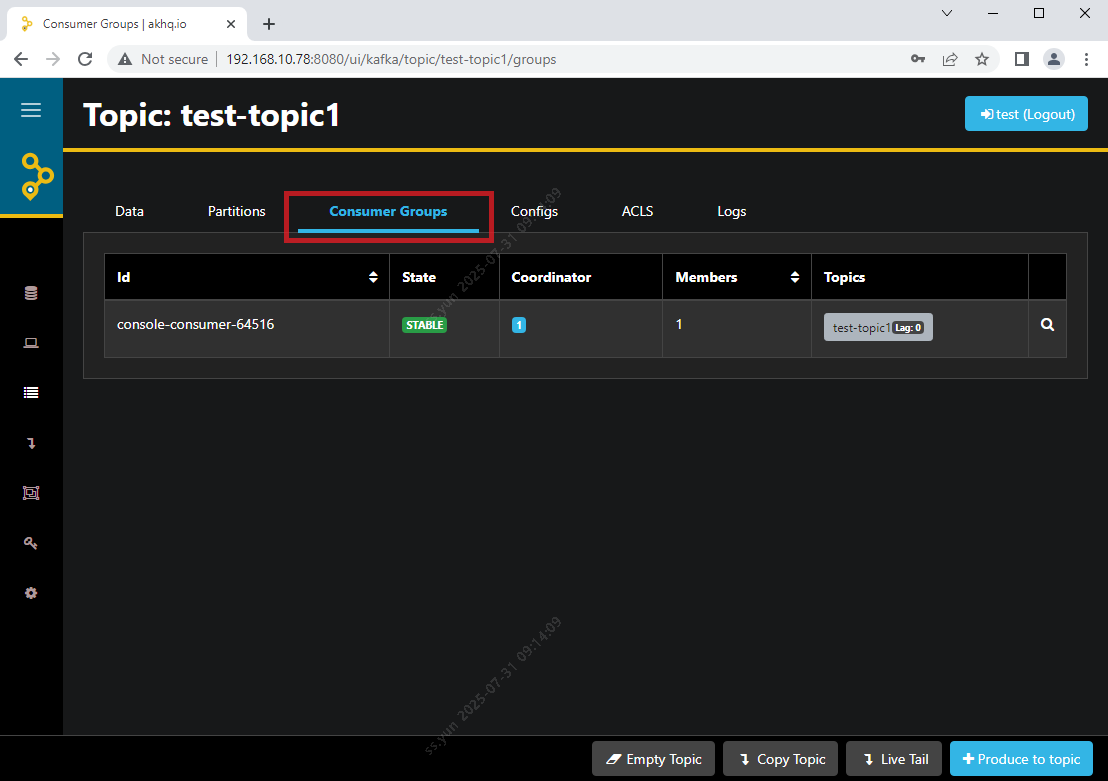Image resolution: width=1108 pixels, height=781 pixels.
Task: Open Consumer Groups object-group sidebar icon
Action: tap(31, 493)
